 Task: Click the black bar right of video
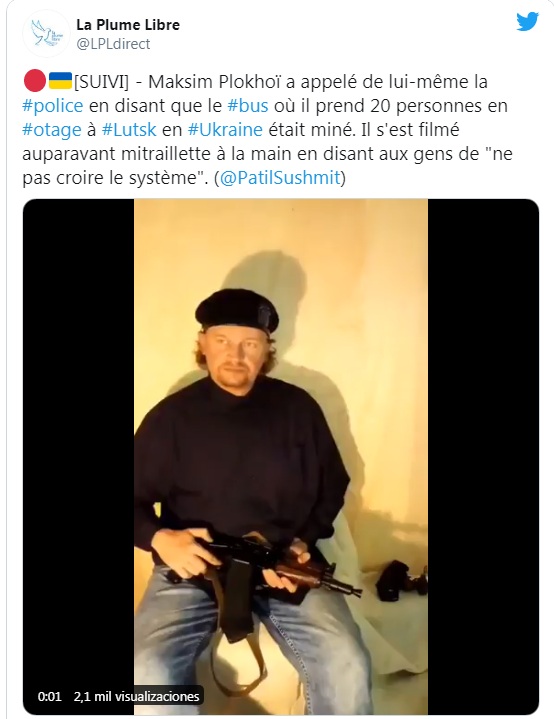pos(483,456)
